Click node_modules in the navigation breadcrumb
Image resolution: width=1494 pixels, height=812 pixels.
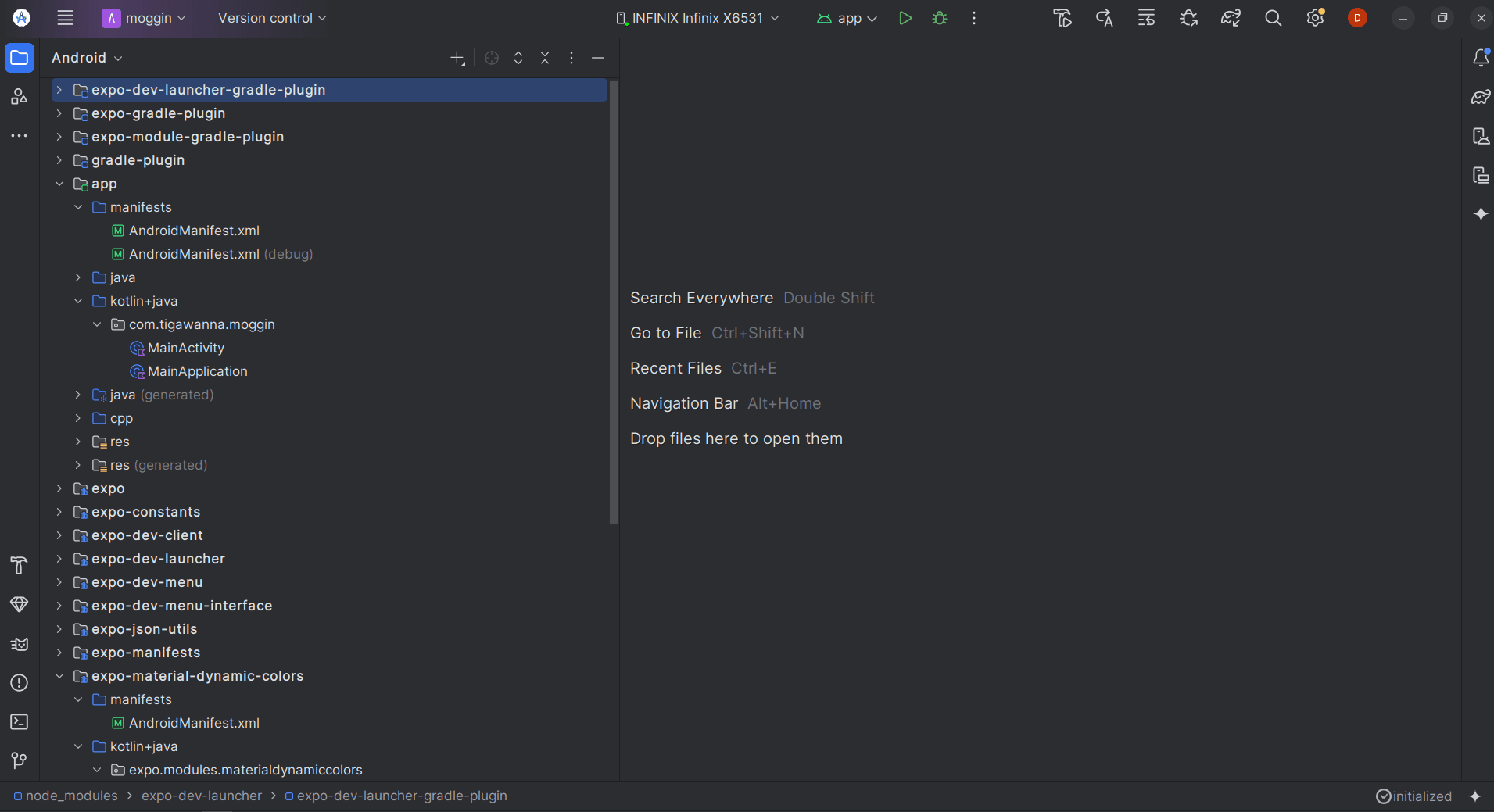66,796
